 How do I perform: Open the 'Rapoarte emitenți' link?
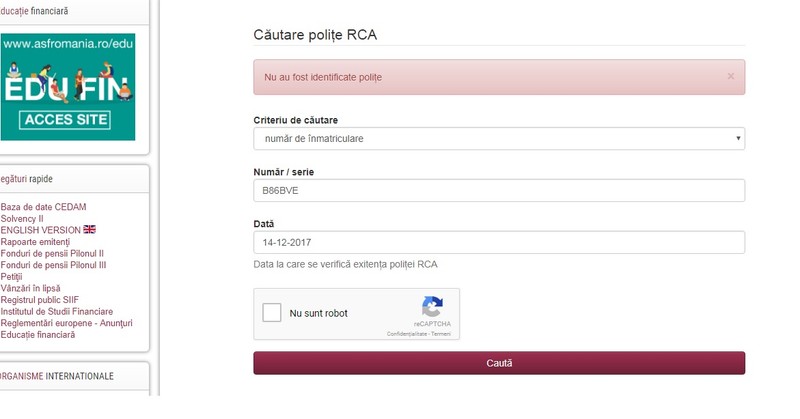[x=35, y=242]
